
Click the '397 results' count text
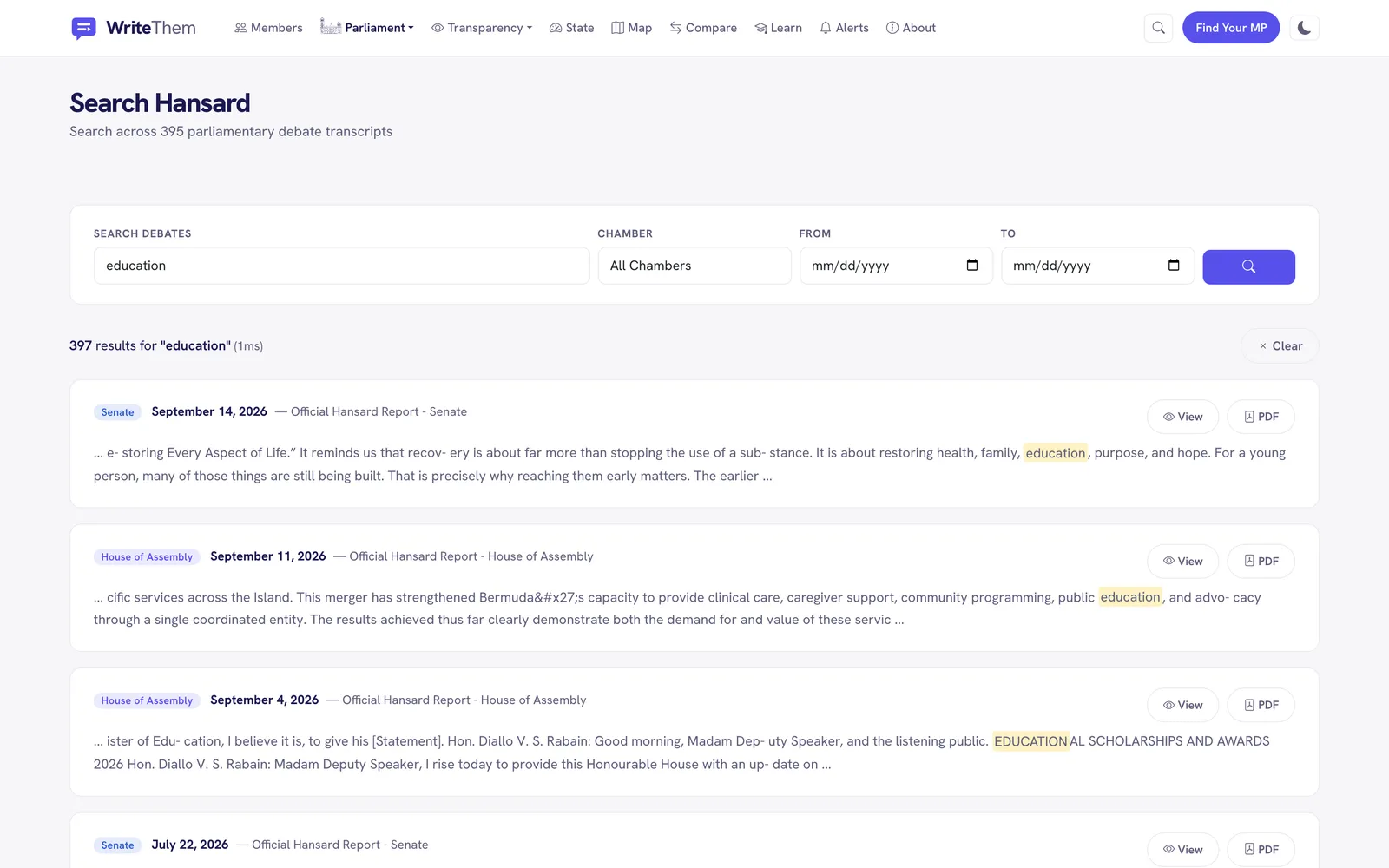[113, 345]
